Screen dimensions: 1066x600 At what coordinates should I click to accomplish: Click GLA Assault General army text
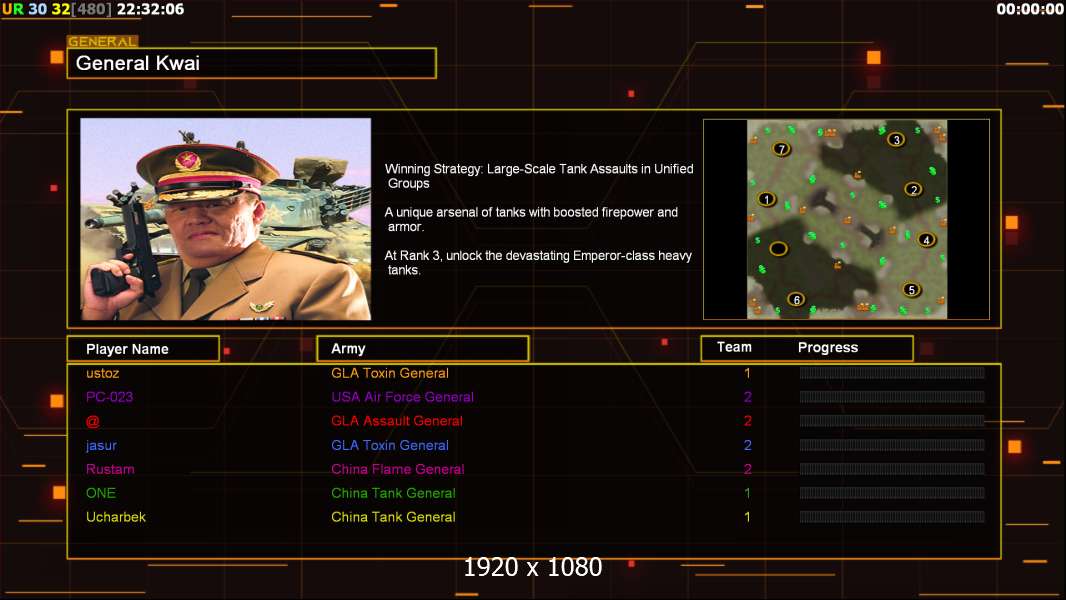397,421
